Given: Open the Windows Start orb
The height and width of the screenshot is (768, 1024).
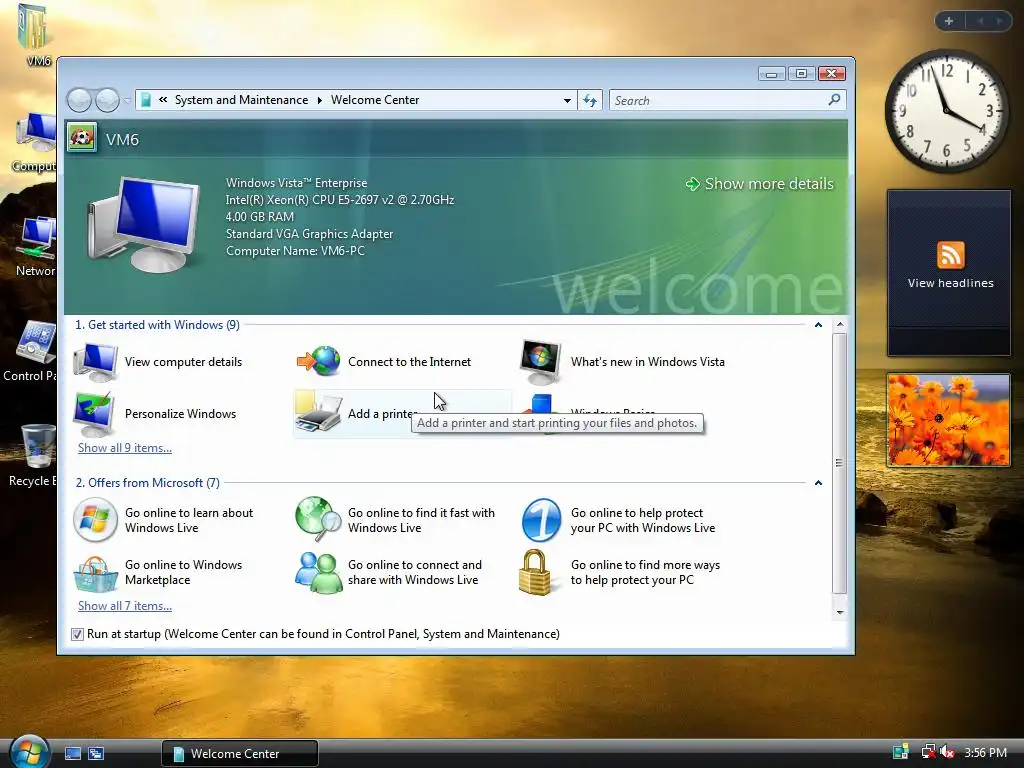Looking at the screenshot, I should [29, 752].
